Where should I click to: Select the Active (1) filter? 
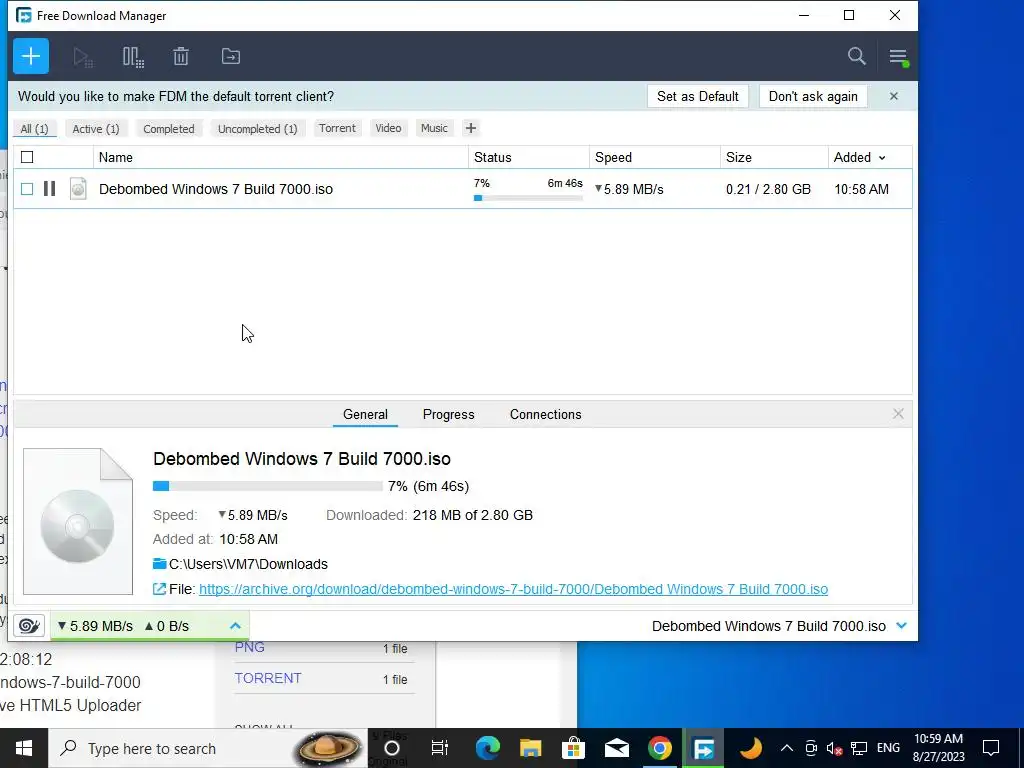click(x=96, y=129)
